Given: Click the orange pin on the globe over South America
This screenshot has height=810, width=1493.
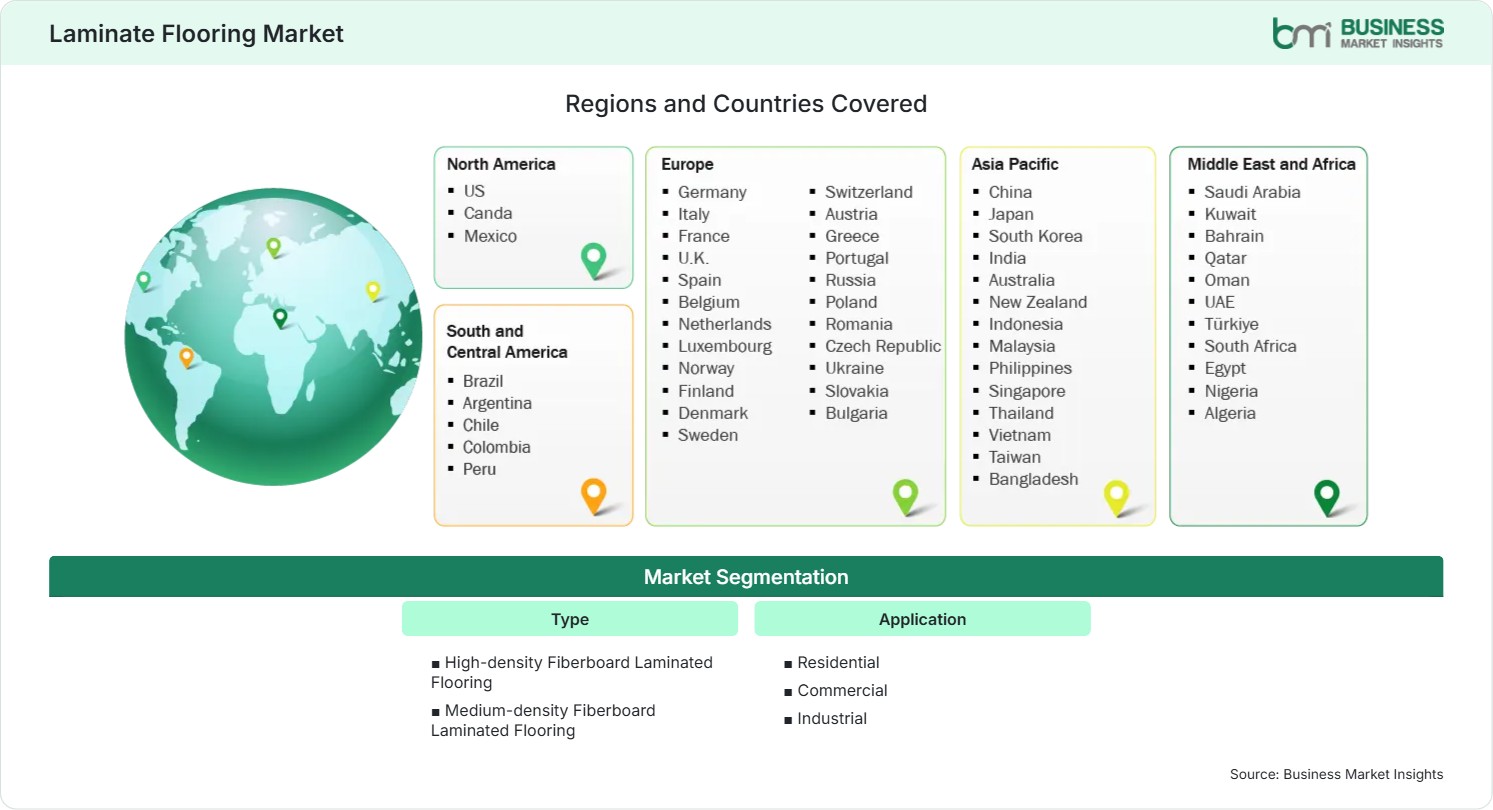Looking at the screenshot, I should [x=186, y=357].
